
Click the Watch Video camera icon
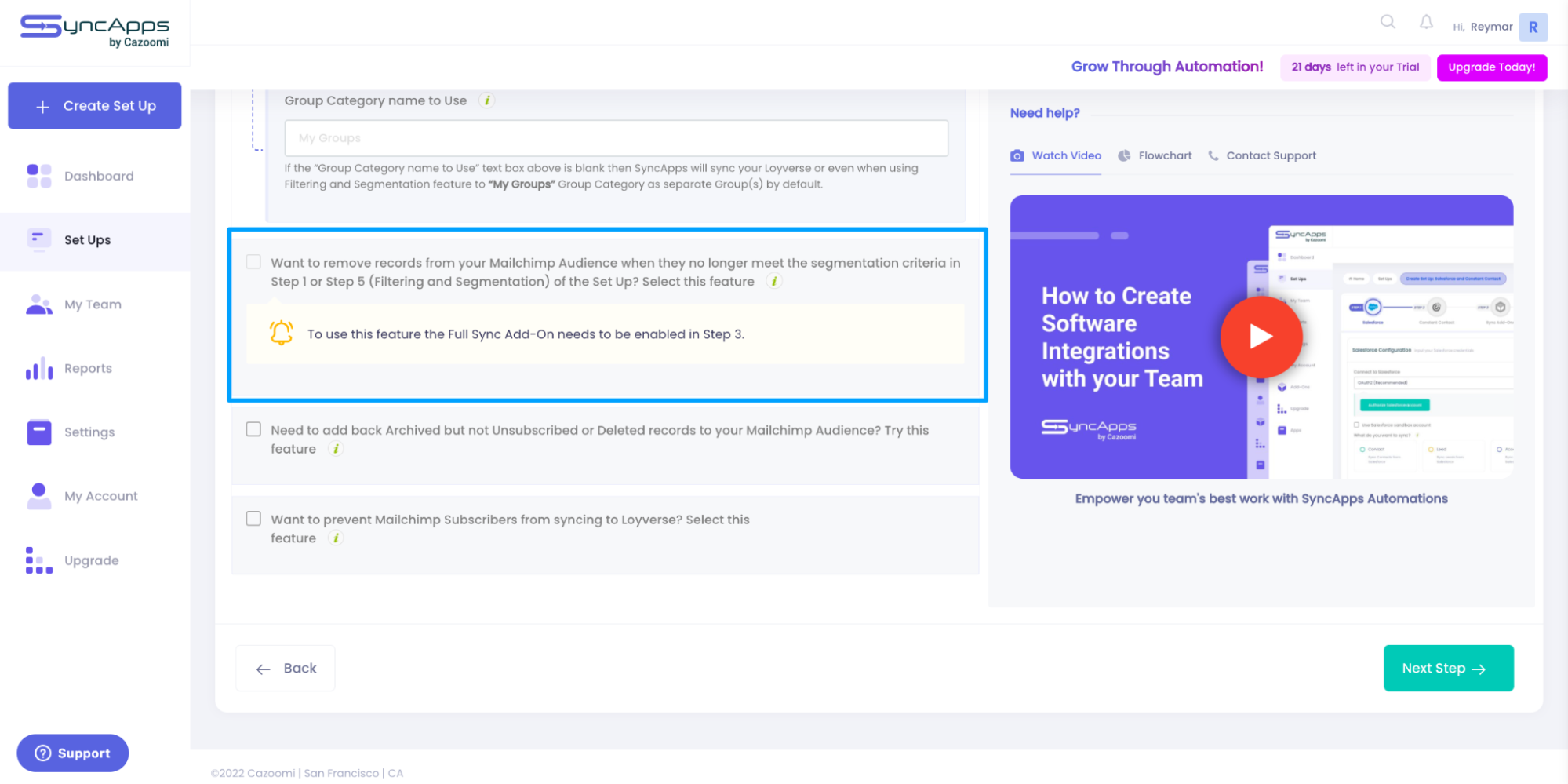pos(1017,155)
